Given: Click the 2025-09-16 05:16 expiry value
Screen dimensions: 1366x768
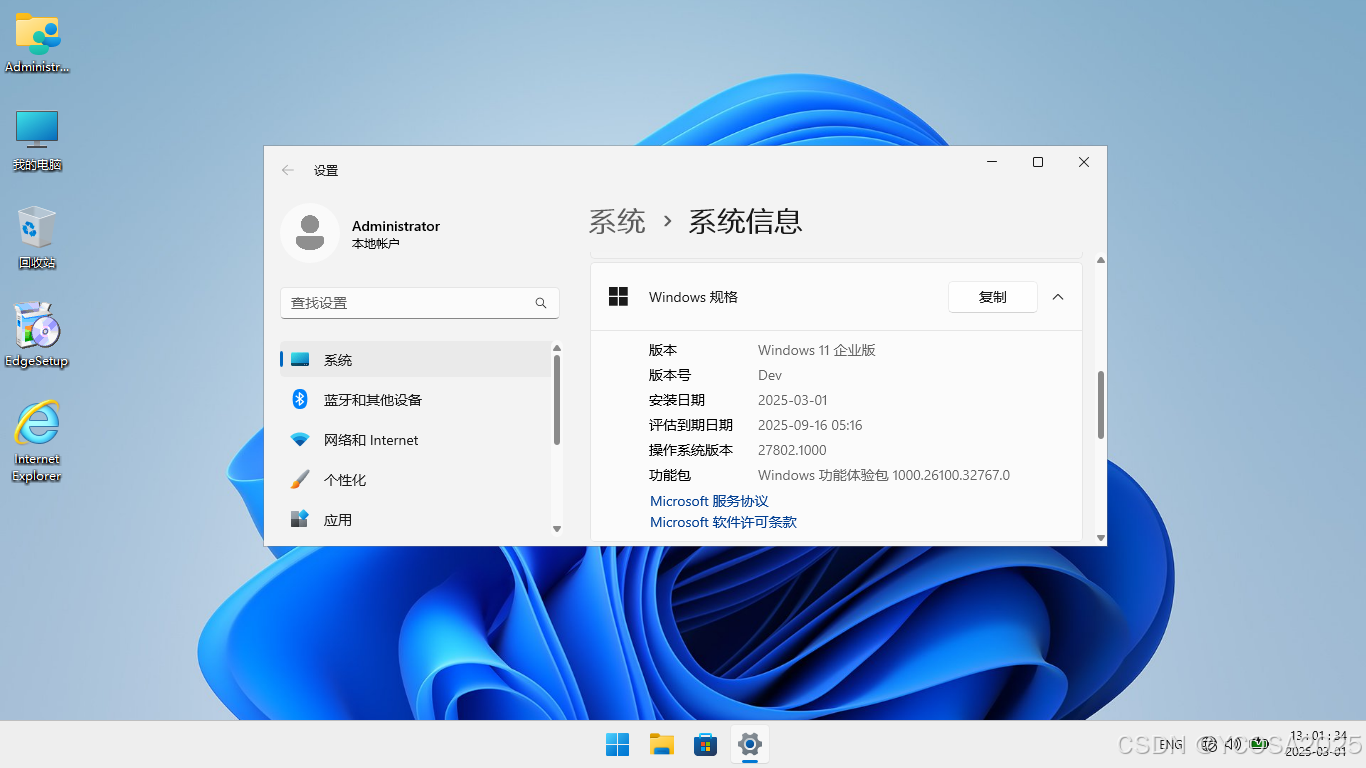Looking at the screenshot, I should click(810, 425).
